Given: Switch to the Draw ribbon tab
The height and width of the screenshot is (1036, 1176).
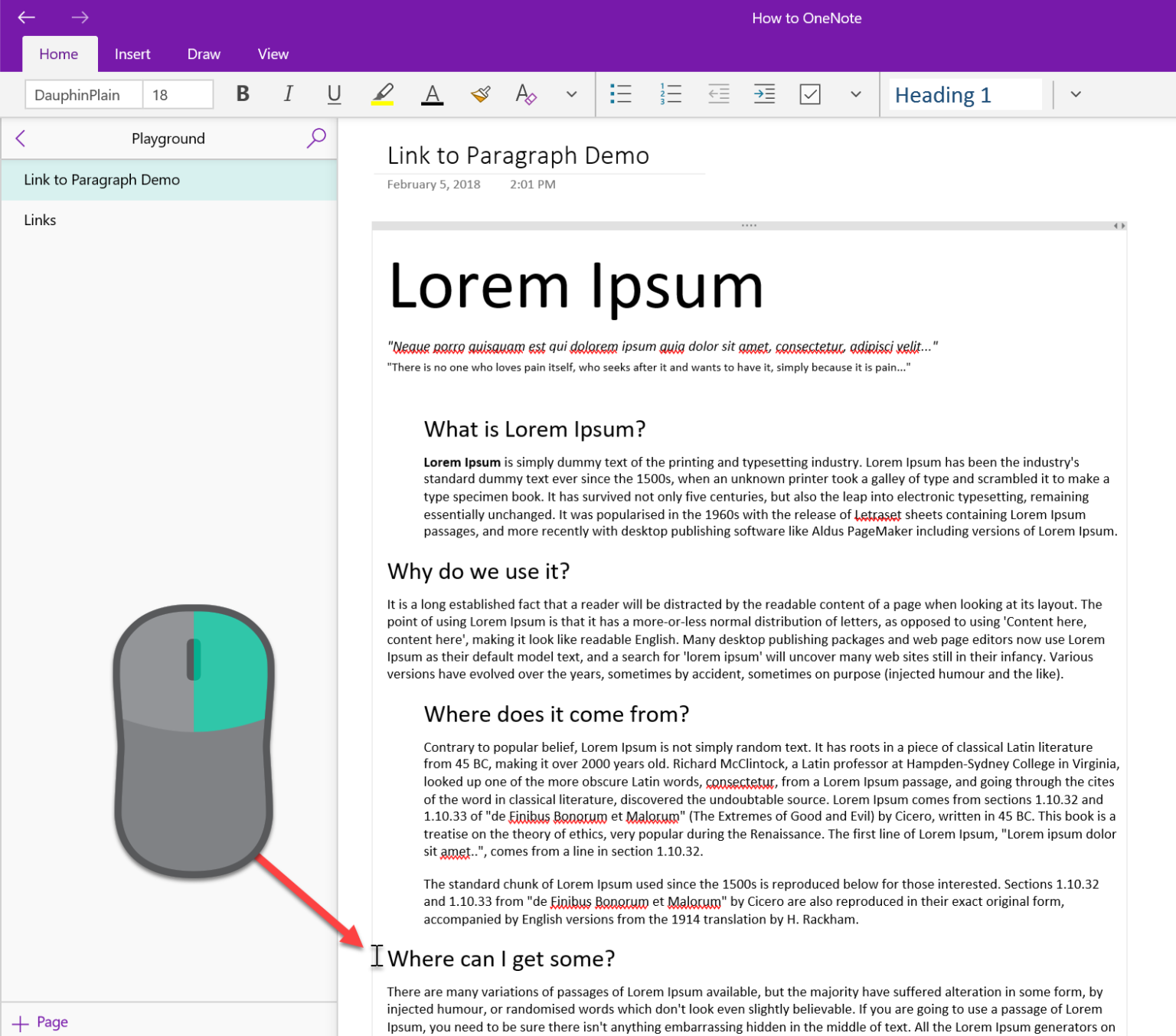Looking at the screenshot, I should tap(203, 54).
